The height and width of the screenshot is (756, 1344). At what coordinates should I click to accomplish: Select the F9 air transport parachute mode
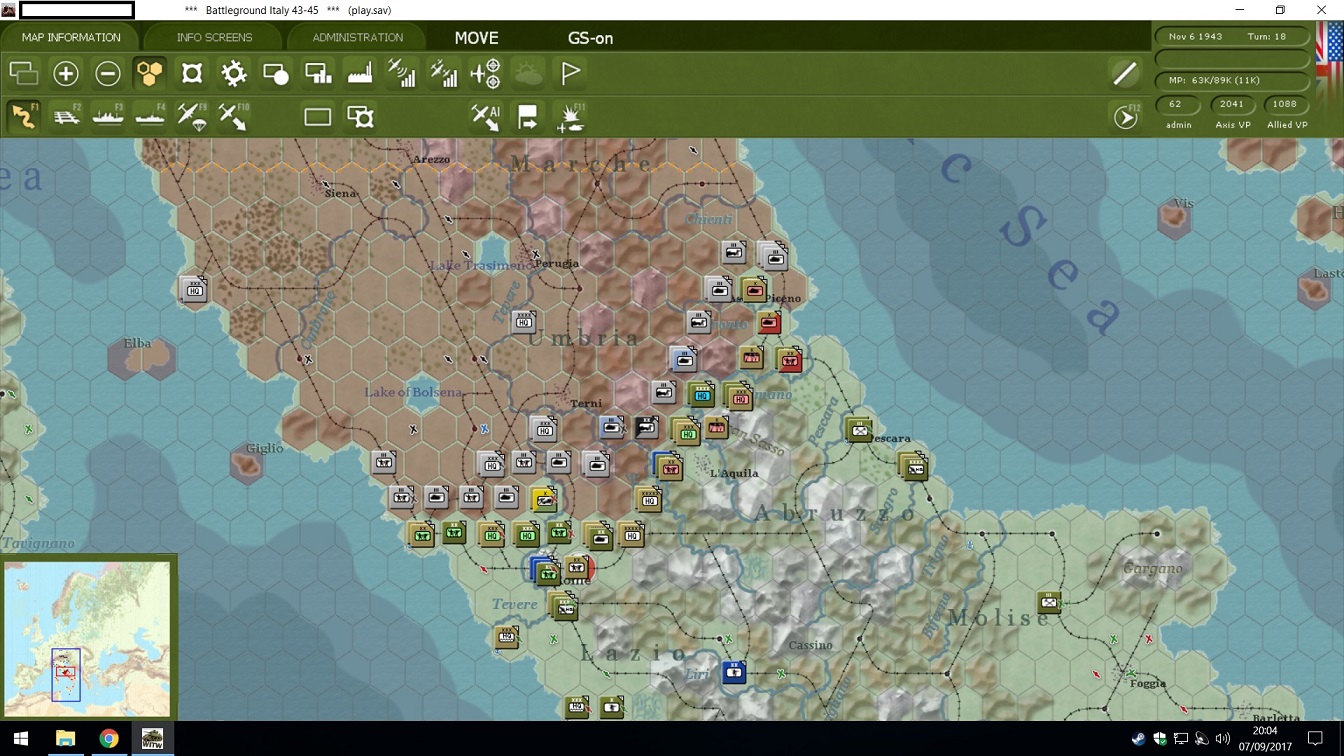coord(192,117)
